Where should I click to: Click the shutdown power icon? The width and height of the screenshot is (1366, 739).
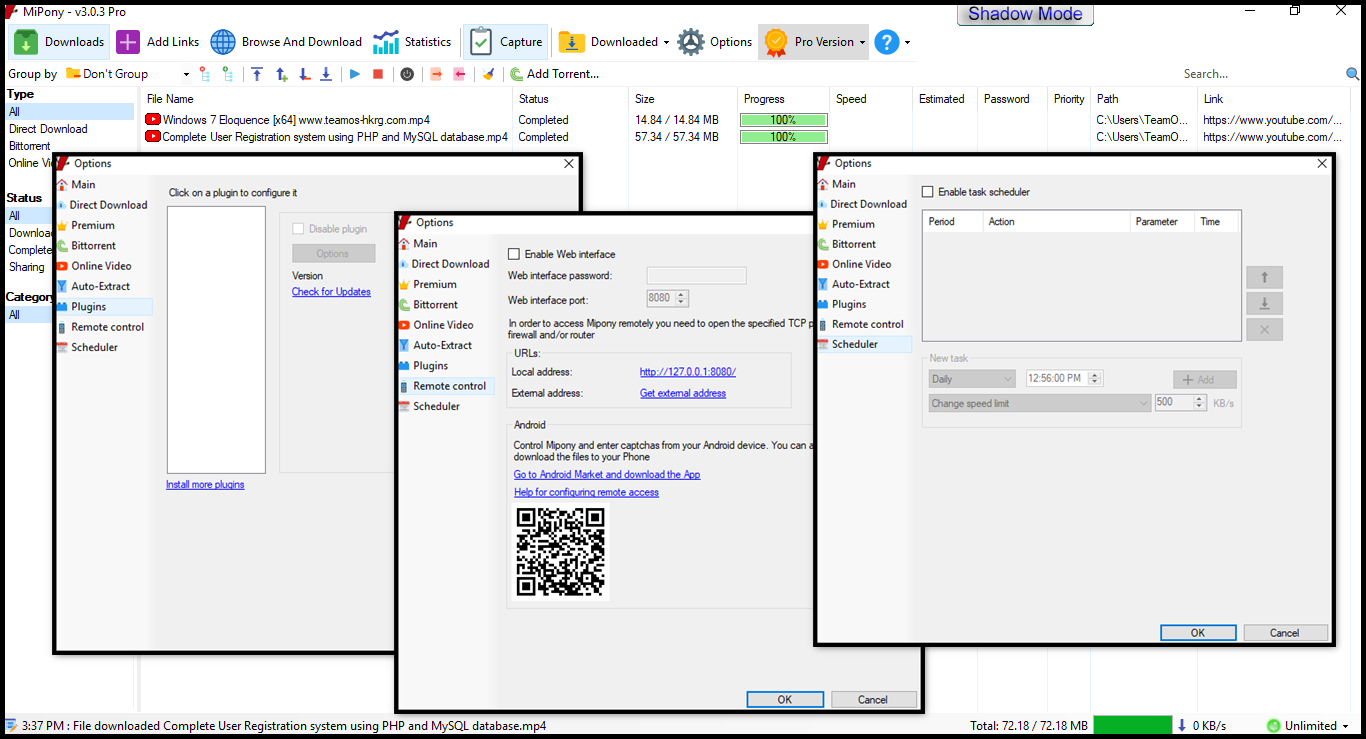407,74
